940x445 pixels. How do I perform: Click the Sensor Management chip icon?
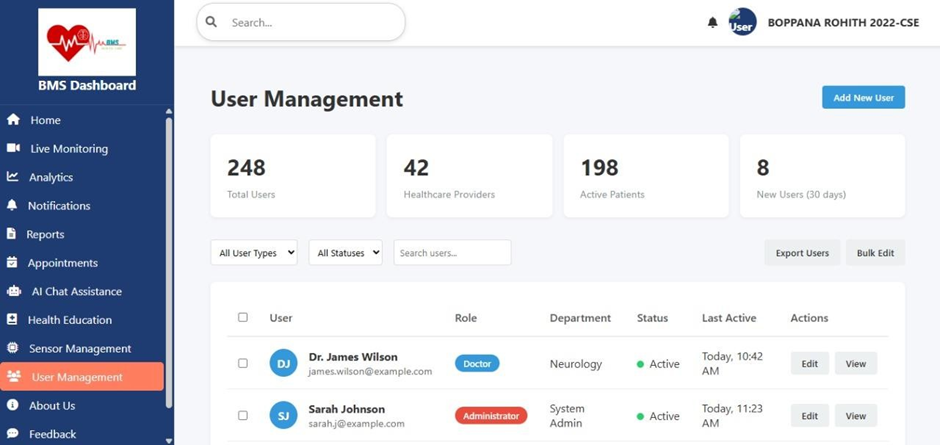pyautogui.click(x=12, y=348)
